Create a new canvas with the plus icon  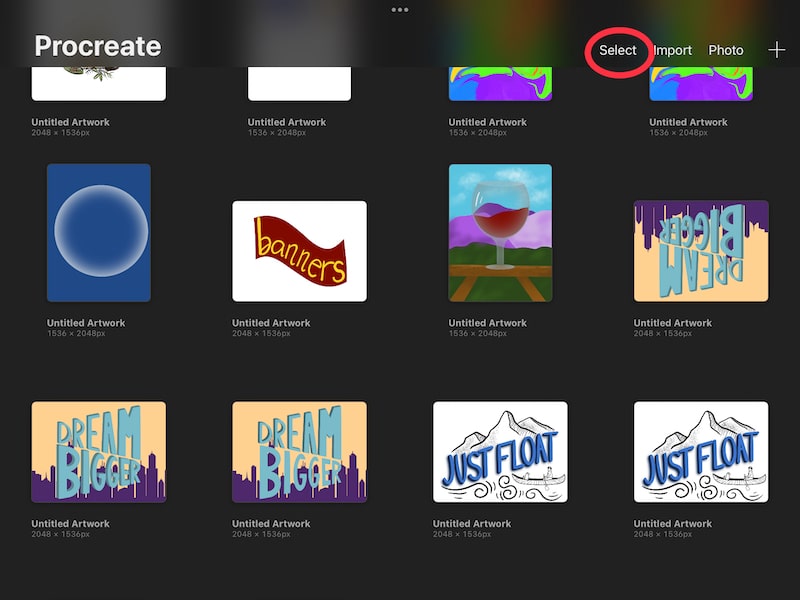click(777, 50)
